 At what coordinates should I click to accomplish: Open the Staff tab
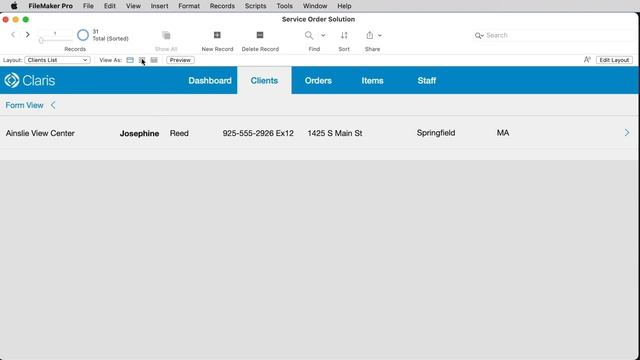click(427, 80)
